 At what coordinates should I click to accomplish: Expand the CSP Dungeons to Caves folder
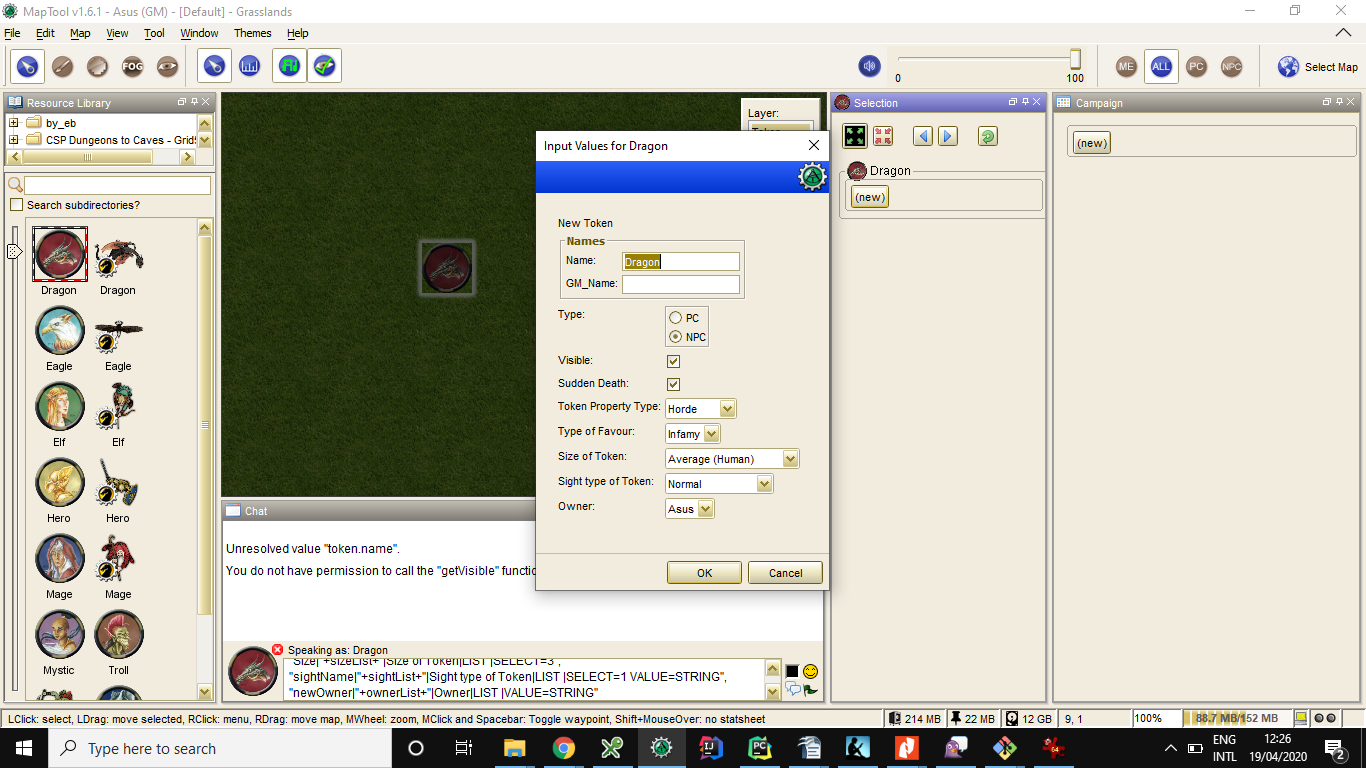[x=14, y=138]
